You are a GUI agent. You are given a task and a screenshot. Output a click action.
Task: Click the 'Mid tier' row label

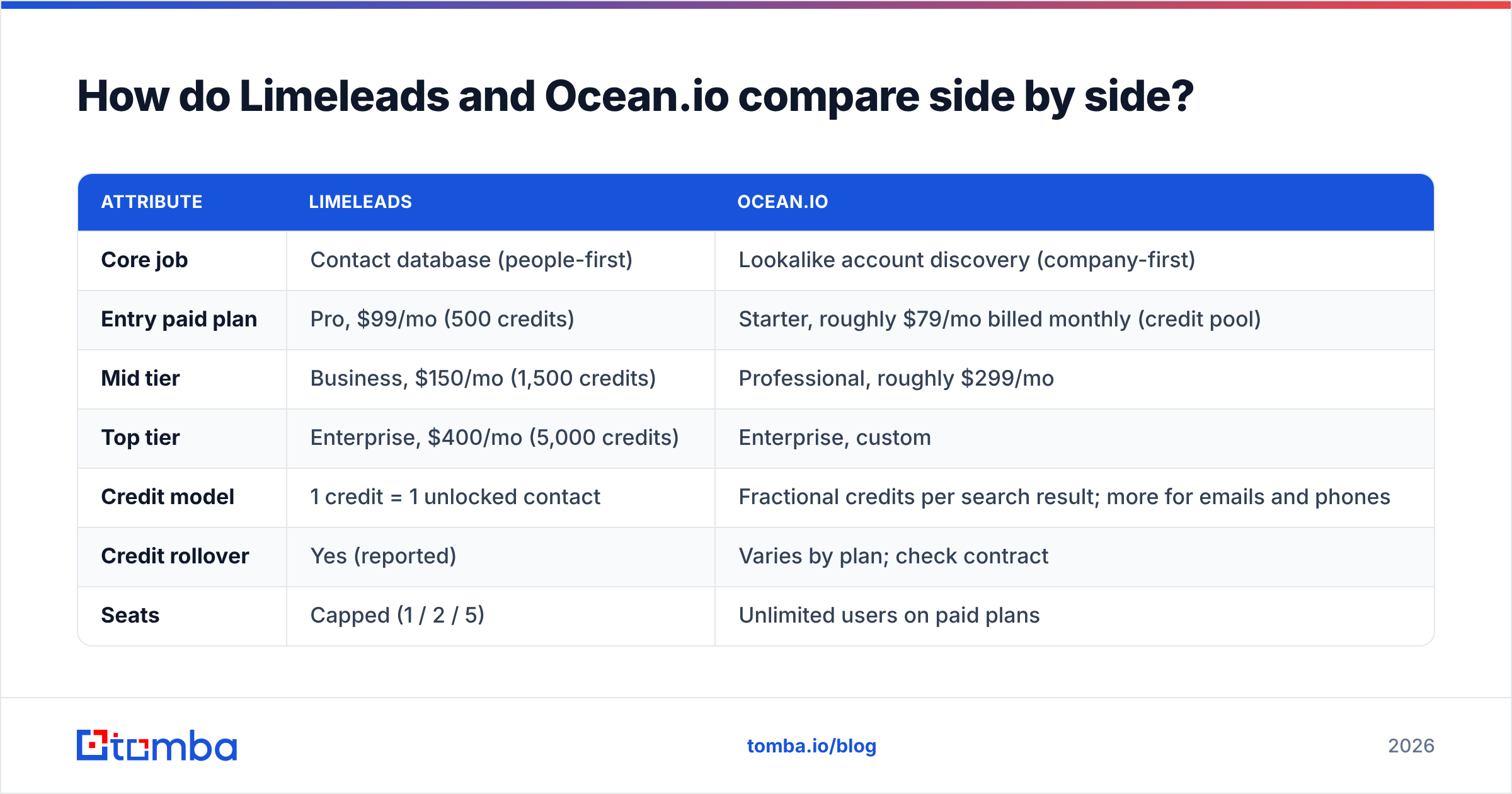140,378
